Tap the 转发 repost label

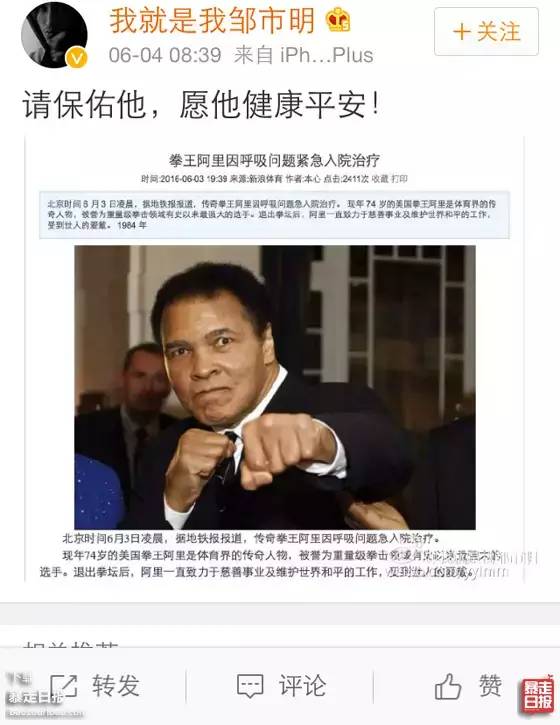click(116, 686)
